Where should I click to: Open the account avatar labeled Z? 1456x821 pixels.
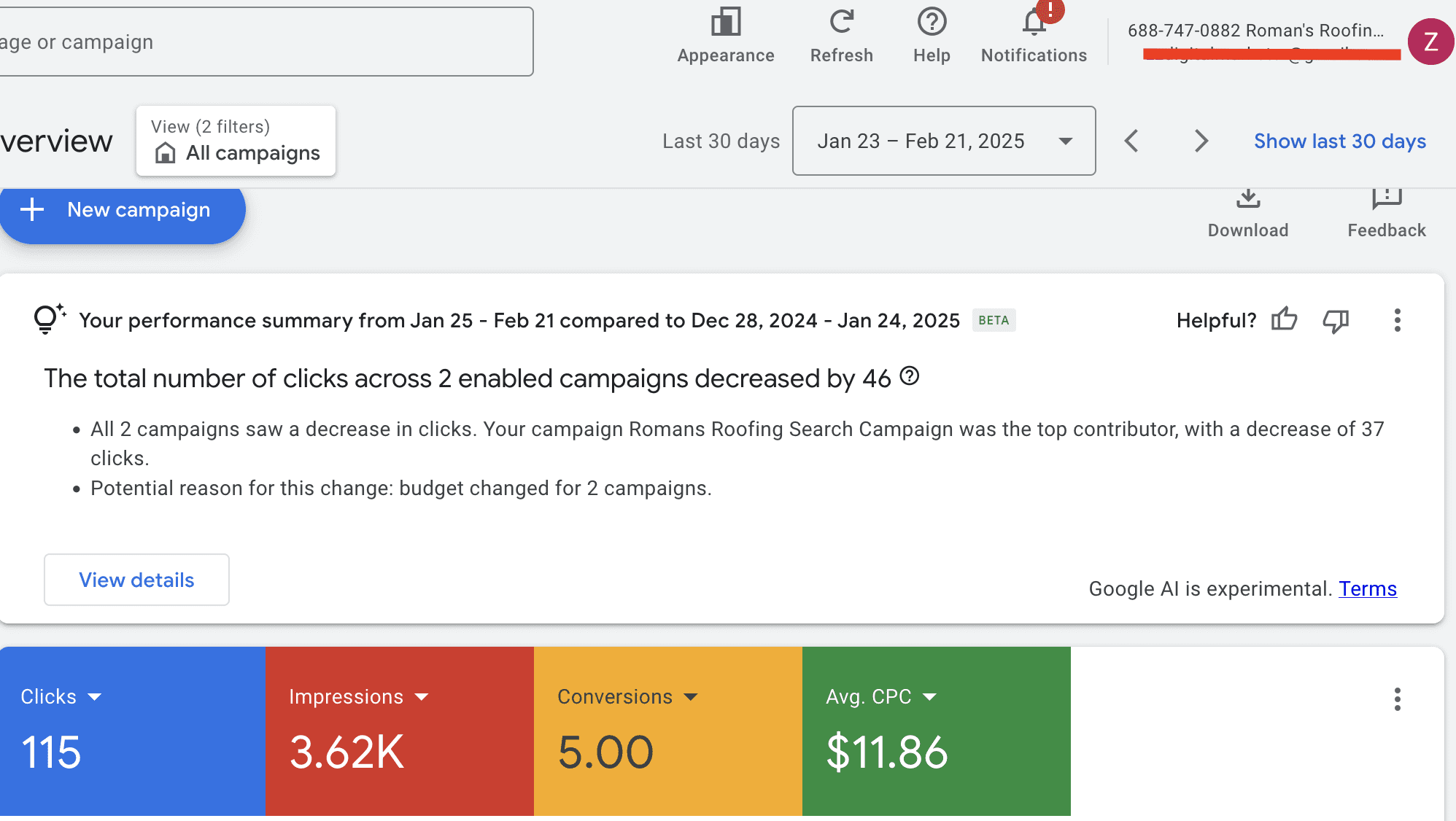pyautogui.click(x=1430, y=42)
